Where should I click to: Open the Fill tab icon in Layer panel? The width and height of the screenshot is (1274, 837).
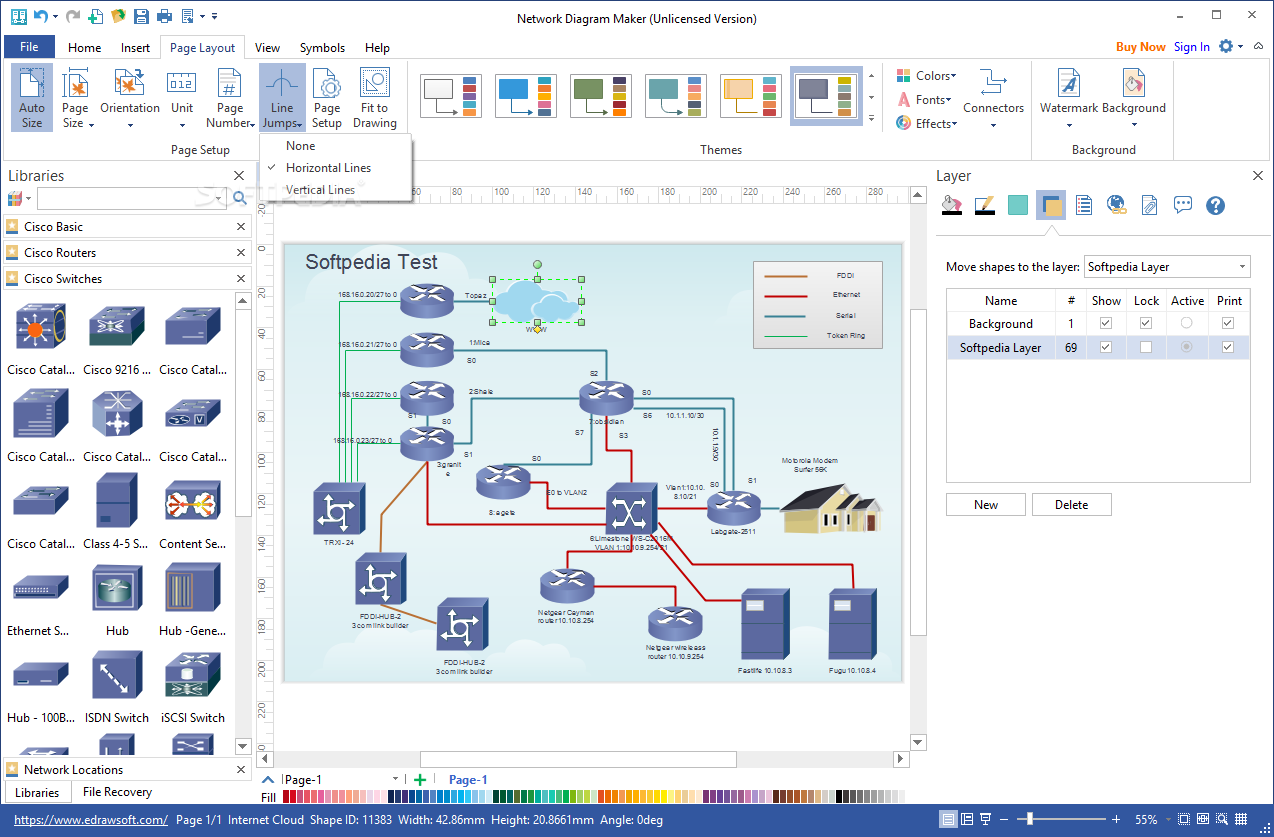point(952,205)
